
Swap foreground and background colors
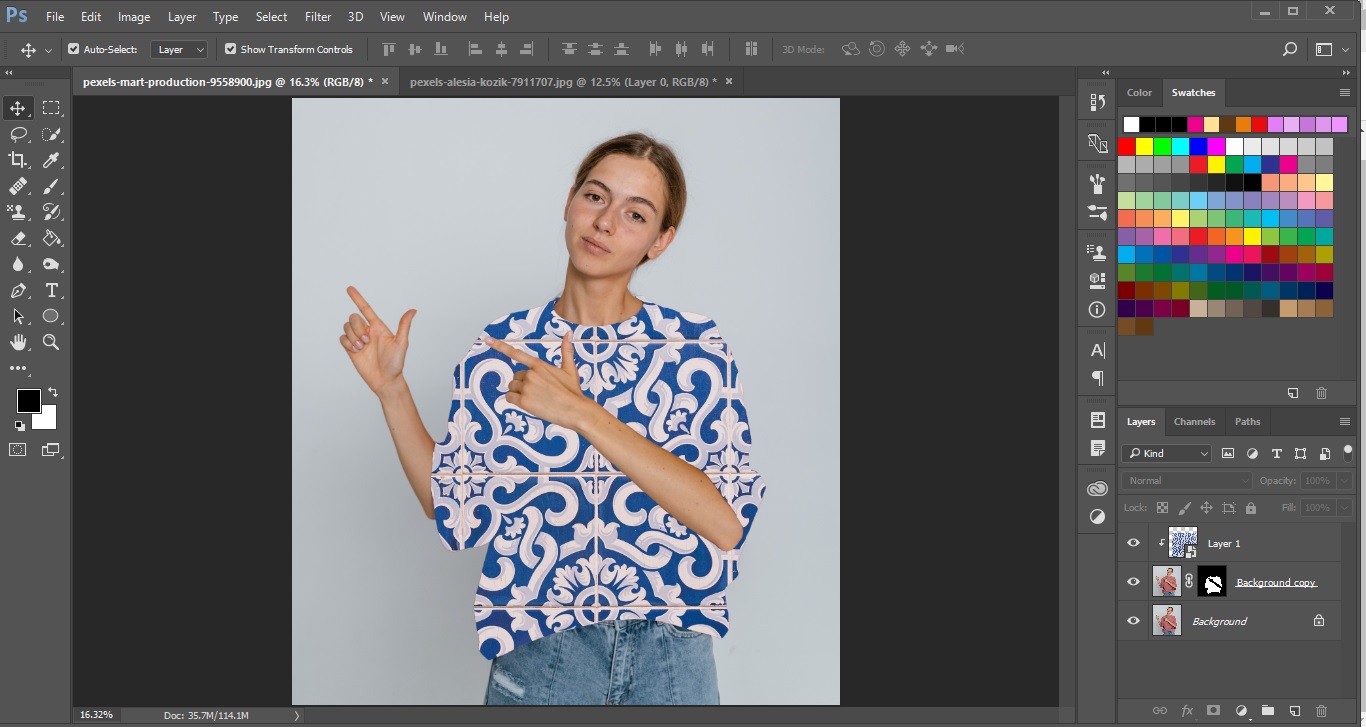tap(53, 392)
